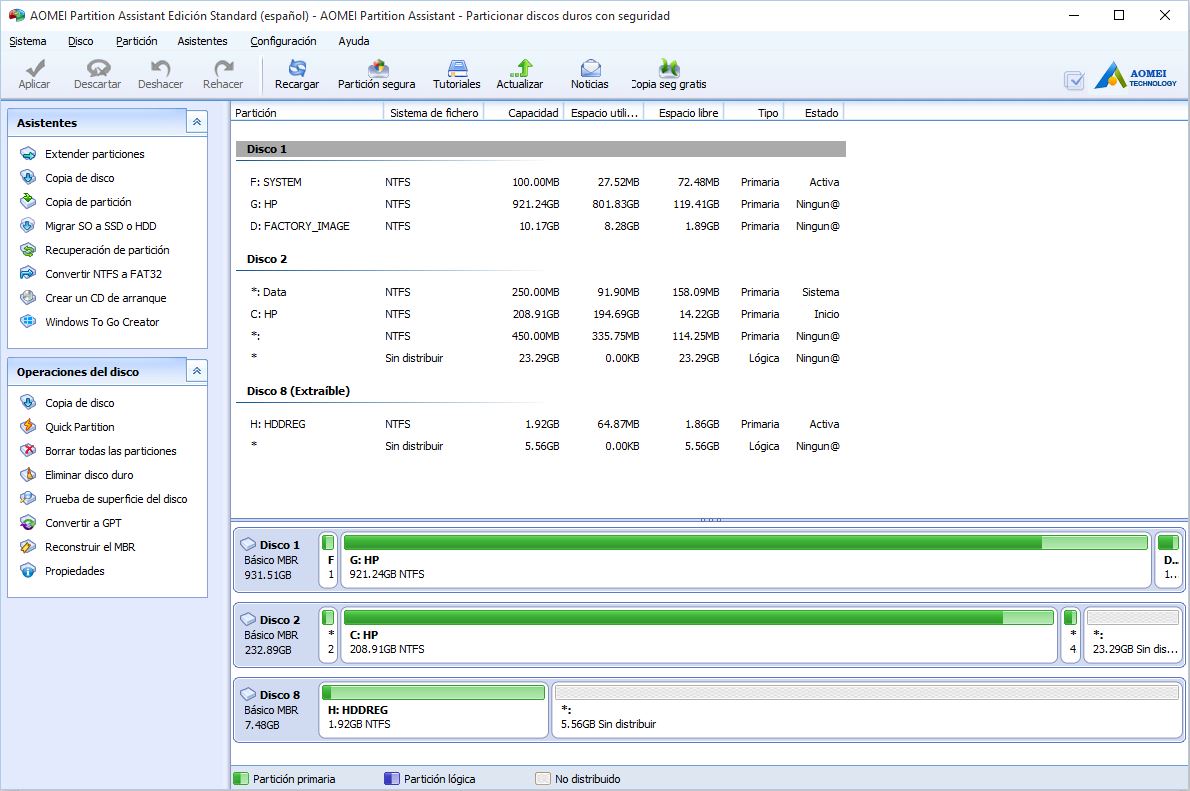Screen dimensions: 1190x791
Task: Click the AOMEI Technology logo
Action: click(1136, 76)
